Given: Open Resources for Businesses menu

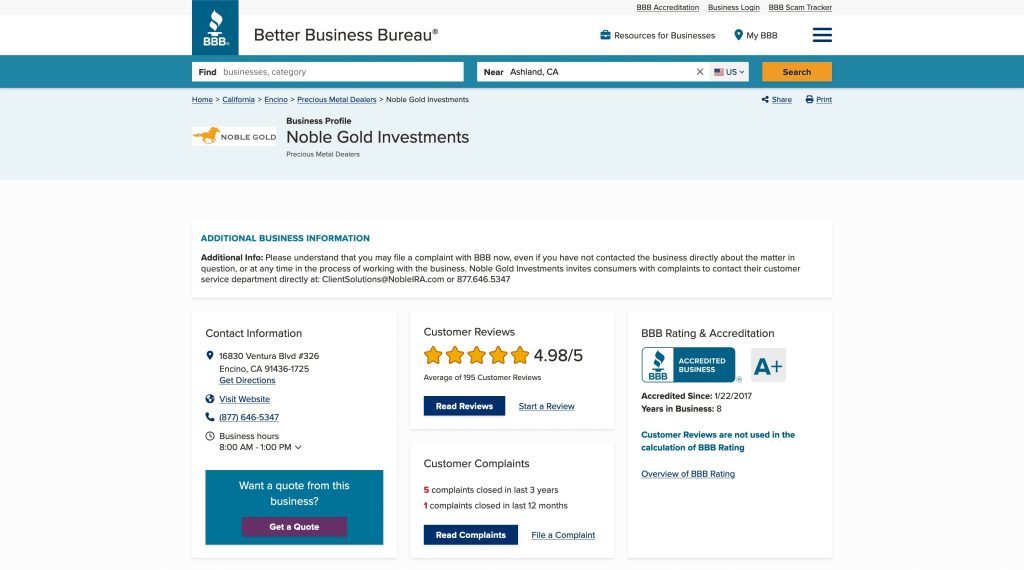Looking at the screenshot, I should tap(658, 35).
